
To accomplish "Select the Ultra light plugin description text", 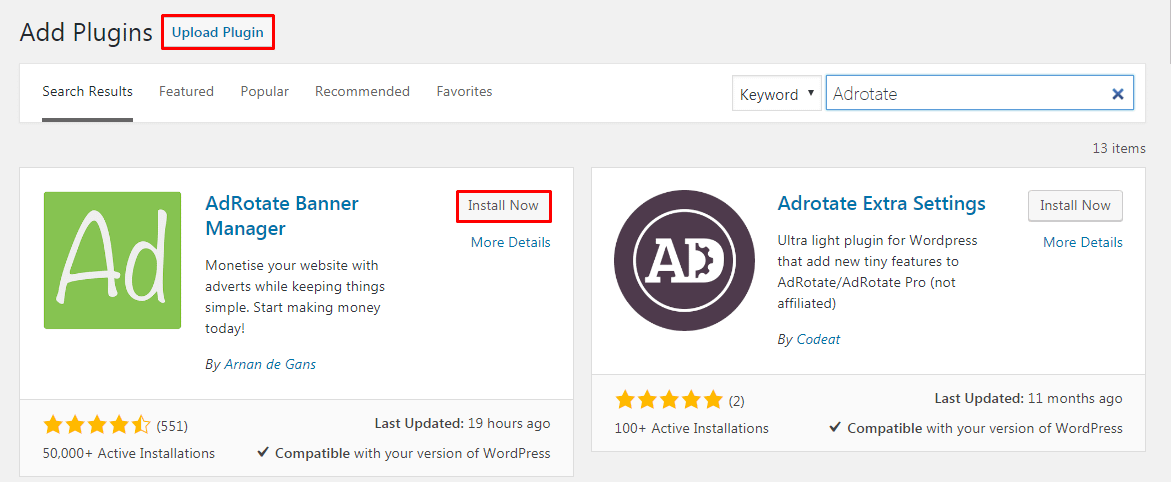I will click(x=878, y=273).
